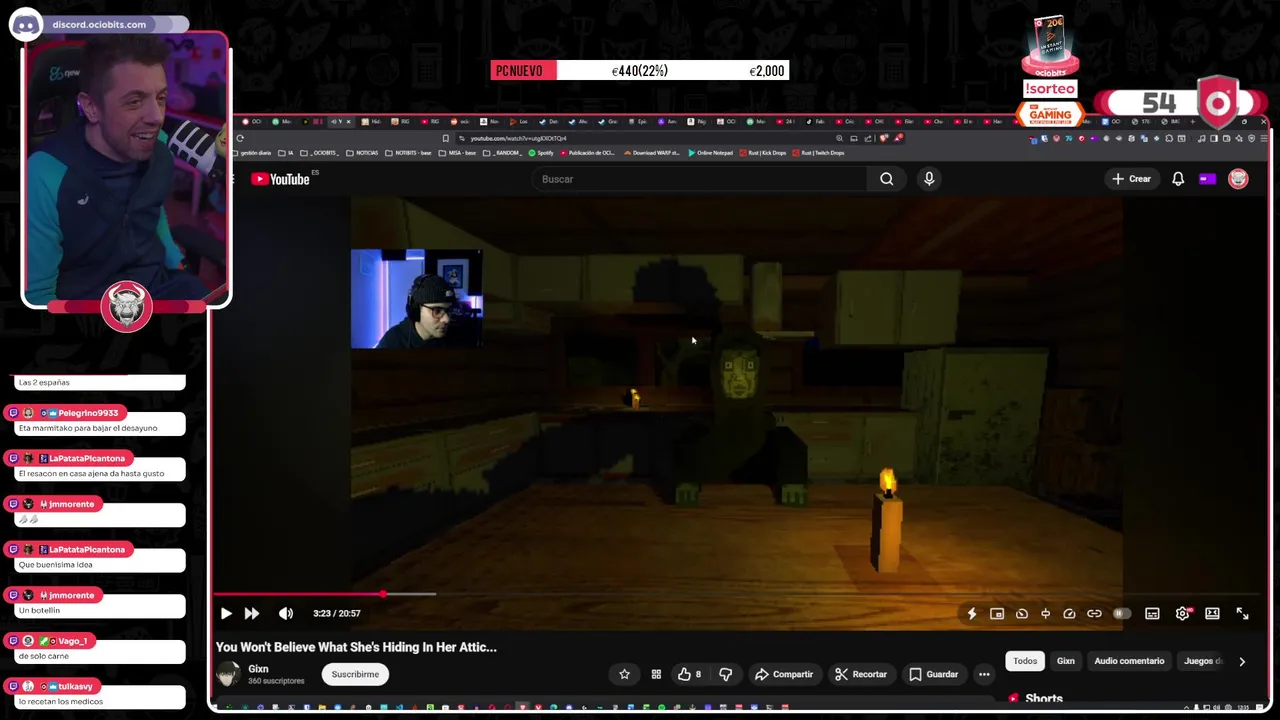
Task: Play the YouTube video
Action: (226, 613)
